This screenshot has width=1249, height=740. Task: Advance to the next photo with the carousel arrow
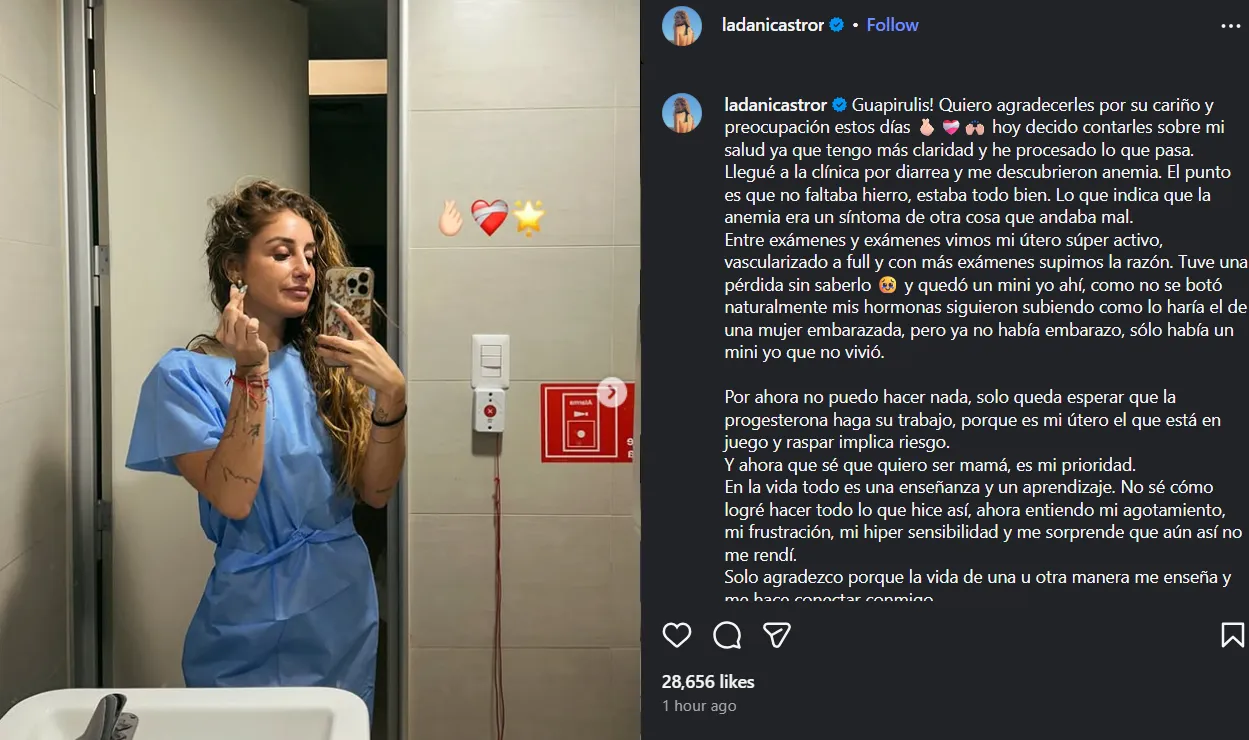612,392
